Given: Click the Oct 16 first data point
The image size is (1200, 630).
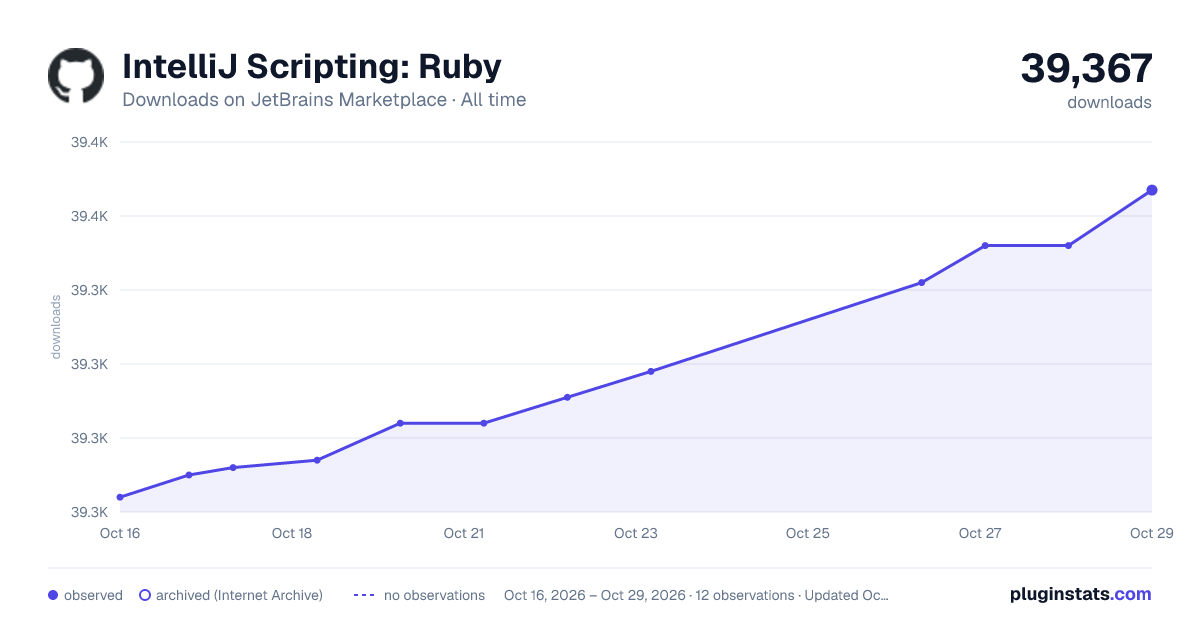Looking at the screenshot, I should [x=120, y=497].
